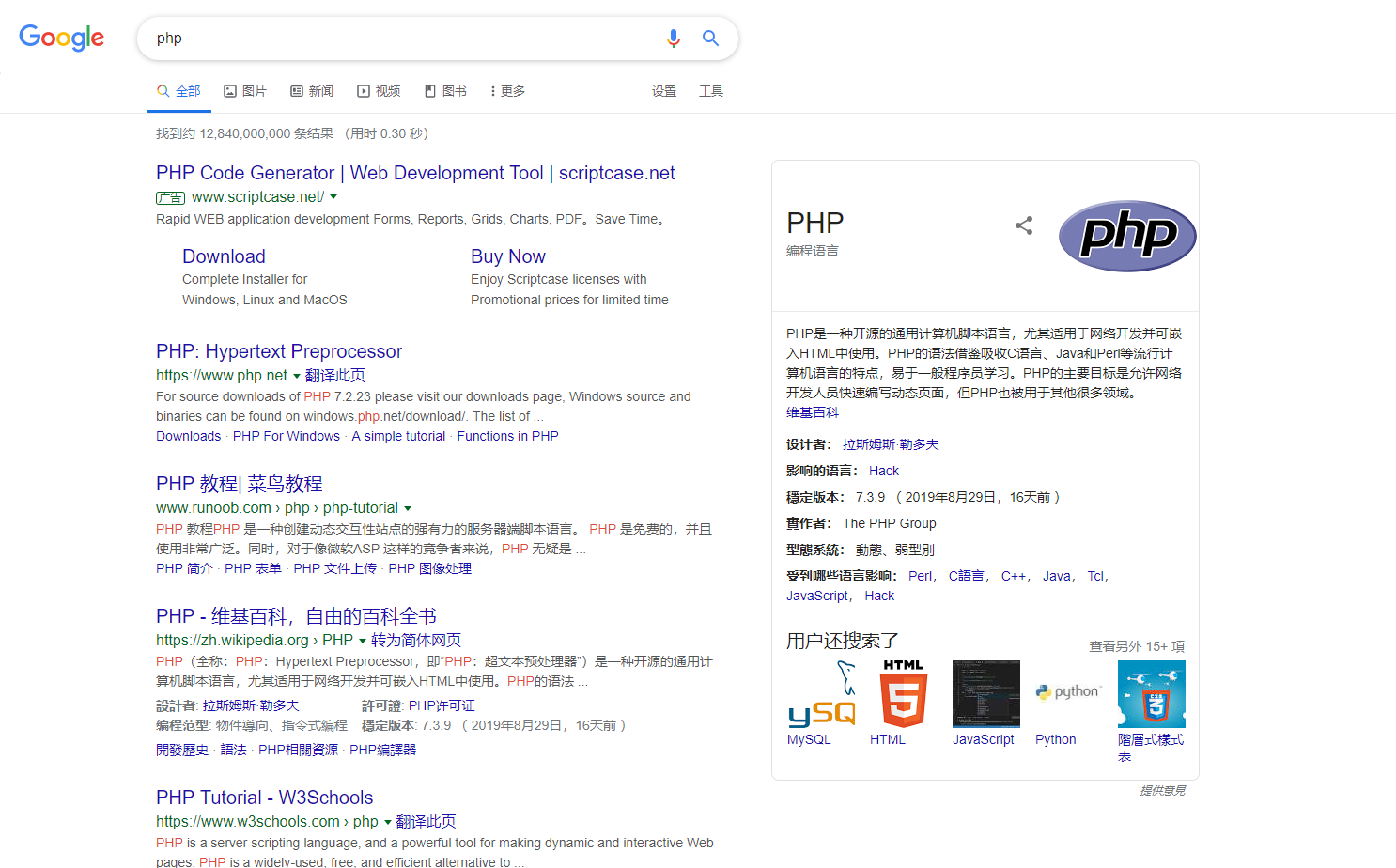
Task: Click the 工具 tools button
Action: 711,91
